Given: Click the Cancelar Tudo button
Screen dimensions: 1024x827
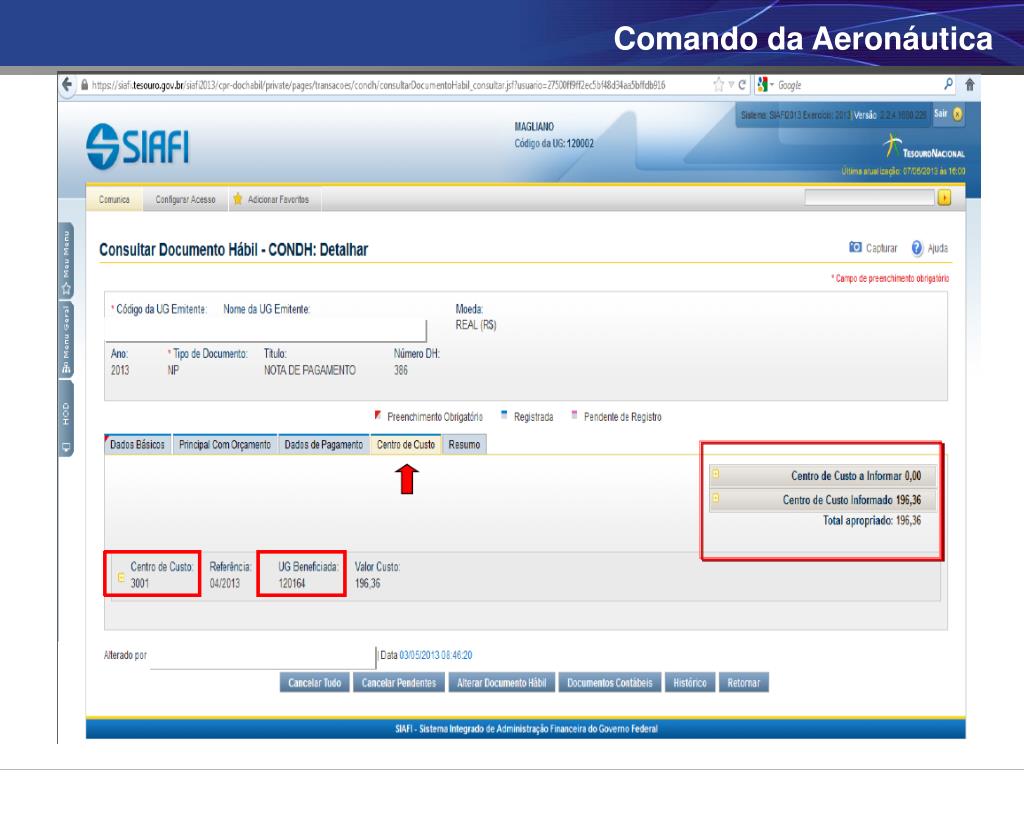Looking at the screenshot, I should pyautogui.click(x=315, y=683).
